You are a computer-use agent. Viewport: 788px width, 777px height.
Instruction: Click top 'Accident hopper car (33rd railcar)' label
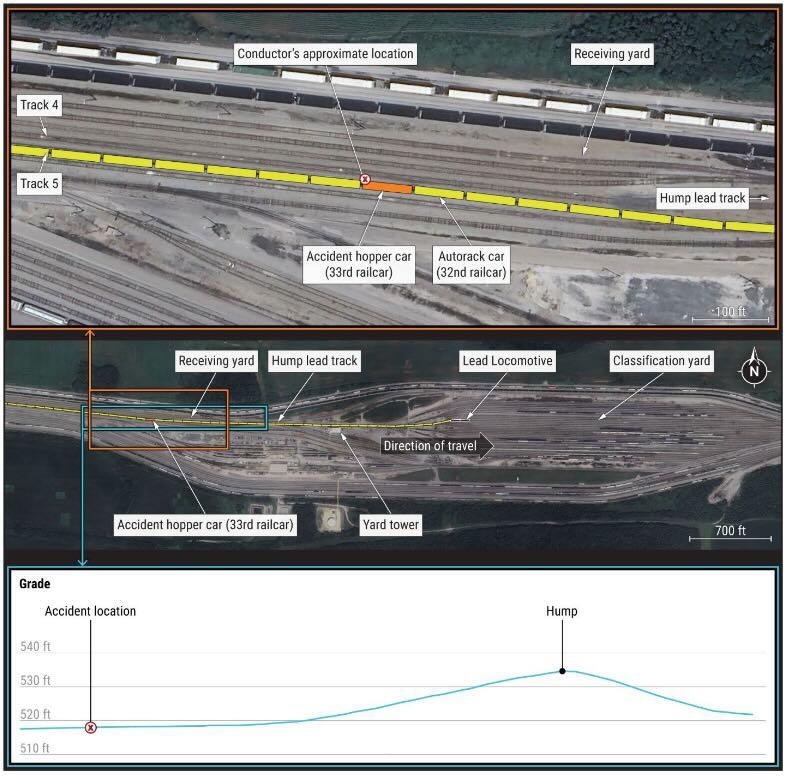point(359,264)
